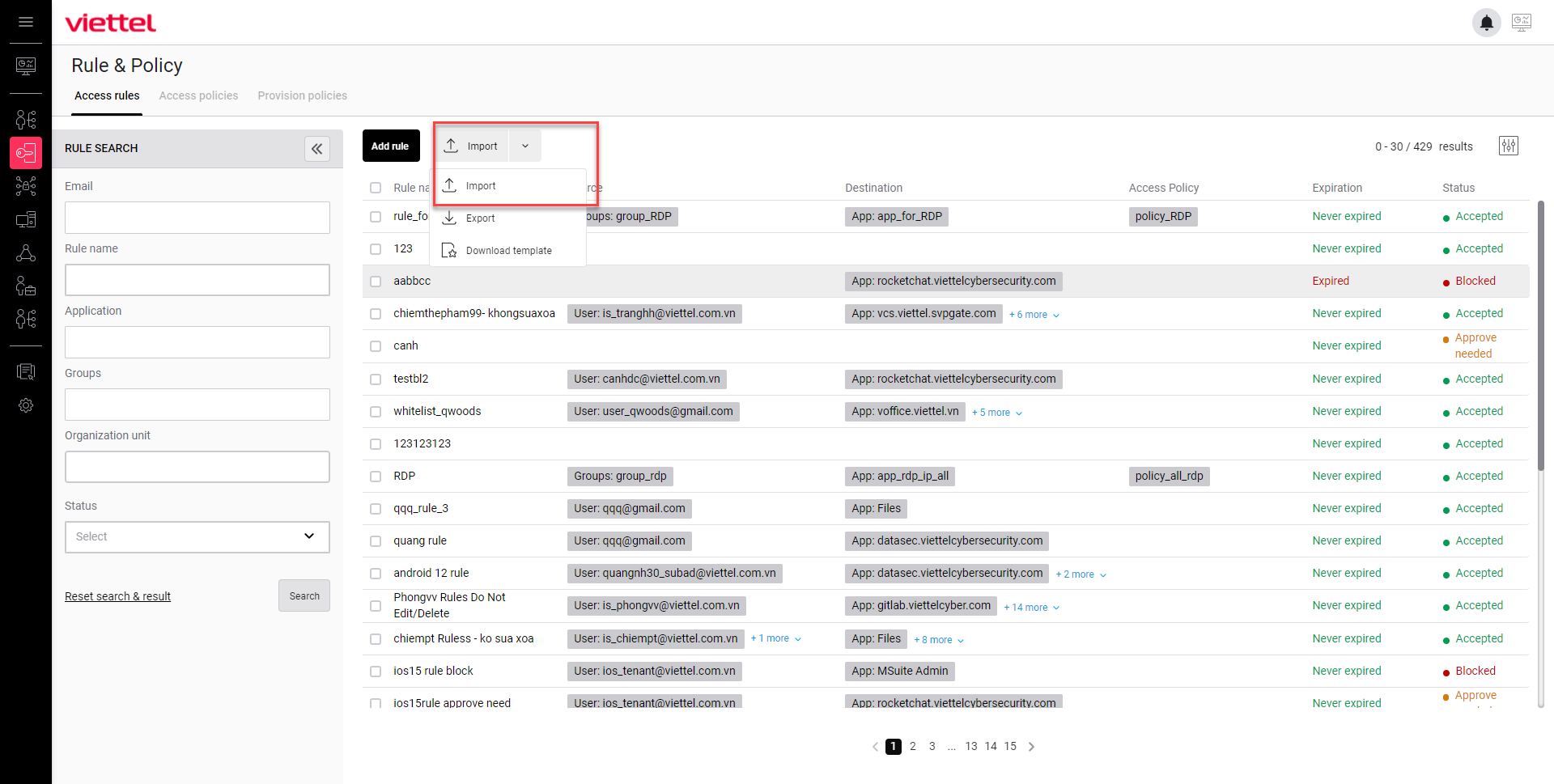
Task: Go to next page arrow
Action: pos(1031,747)
